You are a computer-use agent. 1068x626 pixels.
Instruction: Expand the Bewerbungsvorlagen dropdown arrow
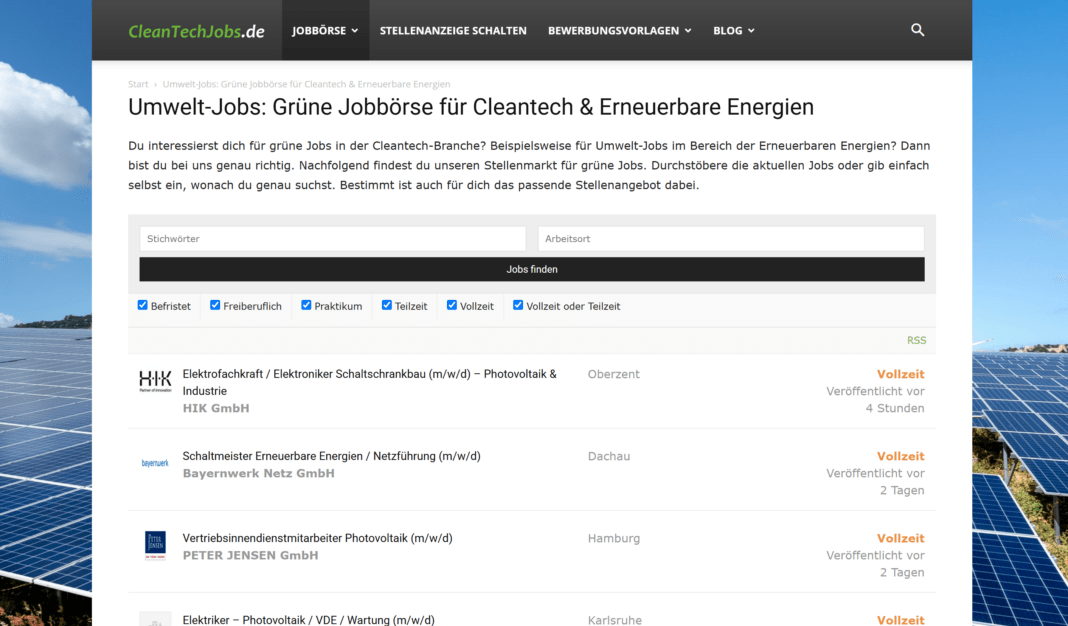click(x=688, y=31)
